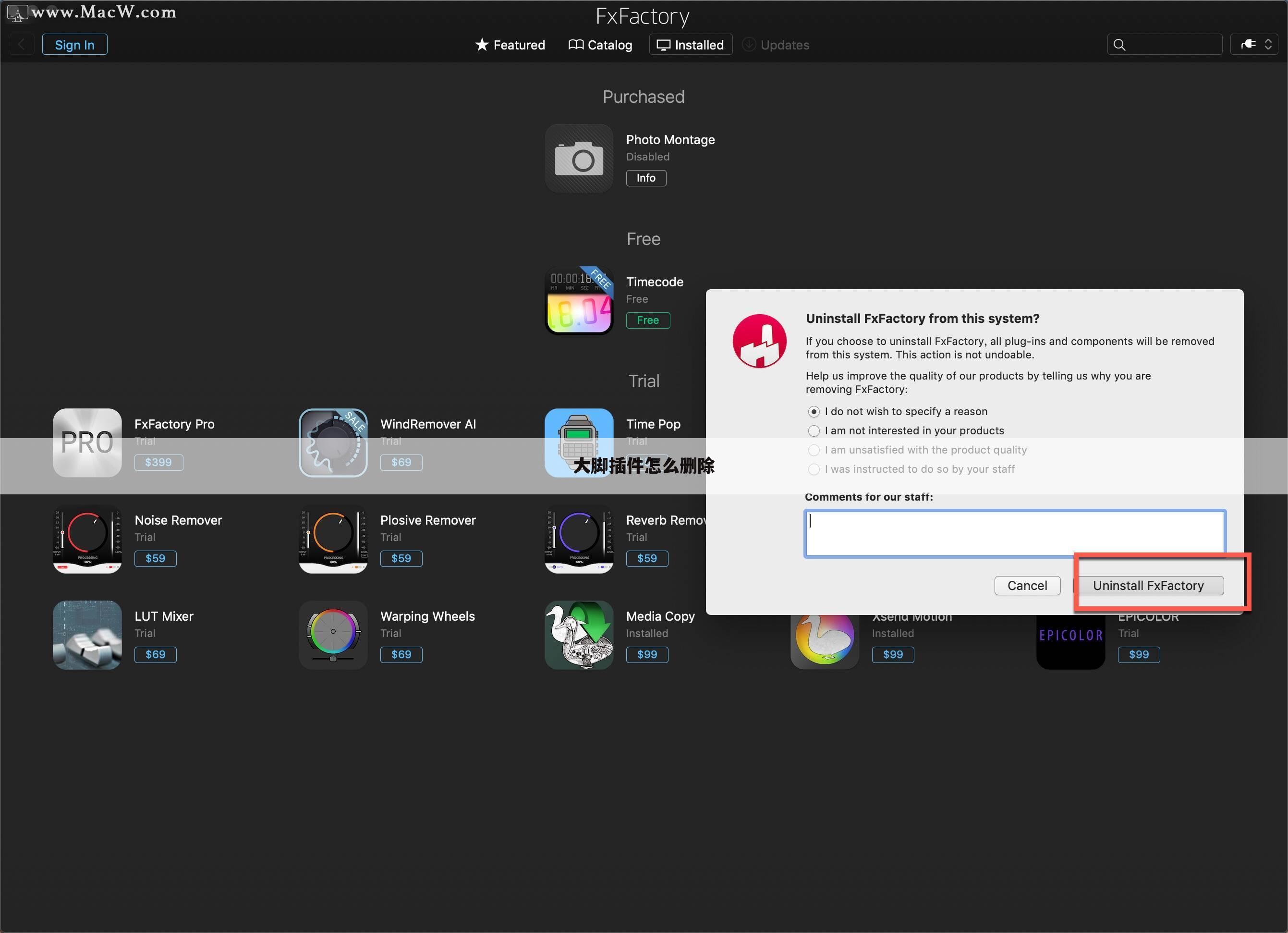Click the $69 price for LUT Mixer
This screenshot has height=933, width=1288.
tap(156, 654)
